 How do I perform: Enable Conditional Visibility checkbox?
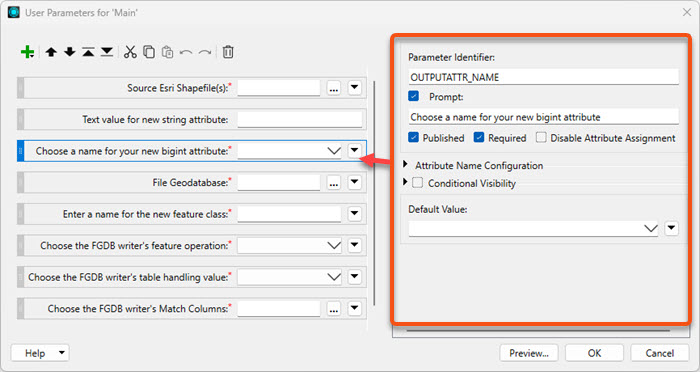417,183
